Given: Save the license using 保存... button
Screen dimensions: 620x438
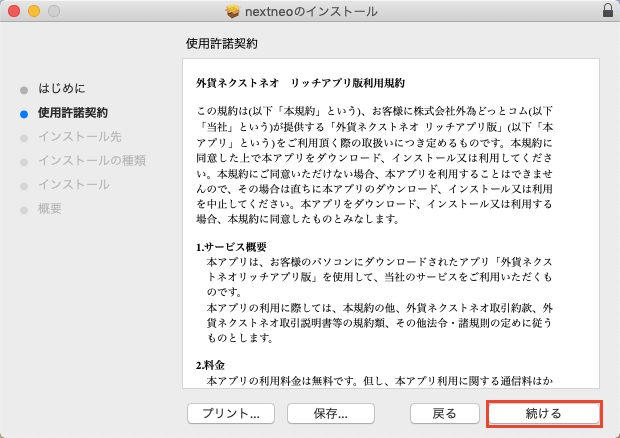Looking at the screenshot, I should tap(330, 413).
